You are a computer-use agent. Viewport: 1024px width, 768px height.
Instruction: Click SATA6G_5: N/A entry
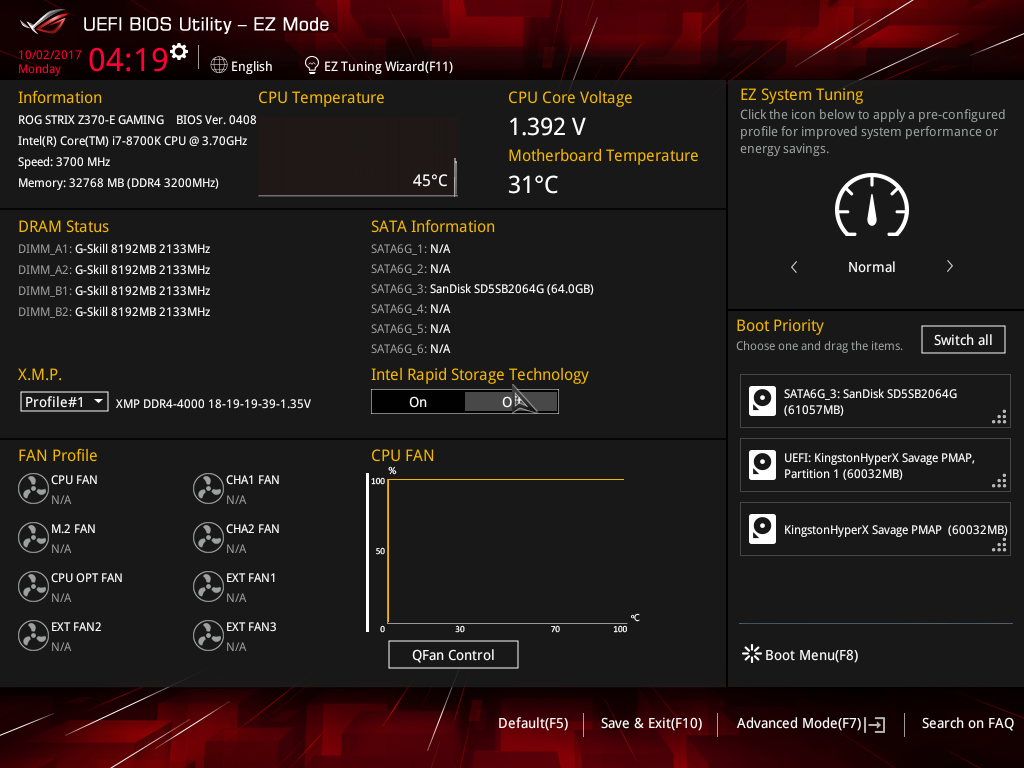[x=411, y=328]
